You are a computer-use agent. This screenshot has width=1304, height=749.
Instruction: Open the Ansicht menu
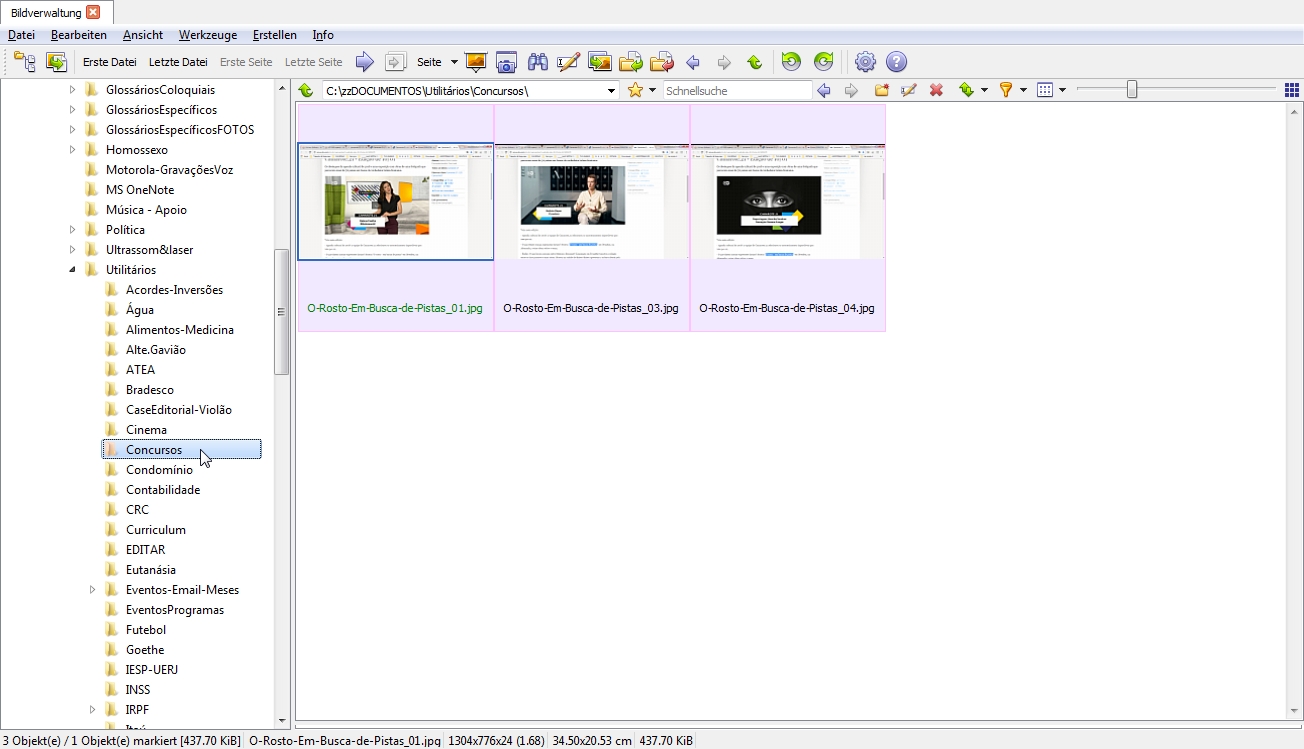coord(143,35)
